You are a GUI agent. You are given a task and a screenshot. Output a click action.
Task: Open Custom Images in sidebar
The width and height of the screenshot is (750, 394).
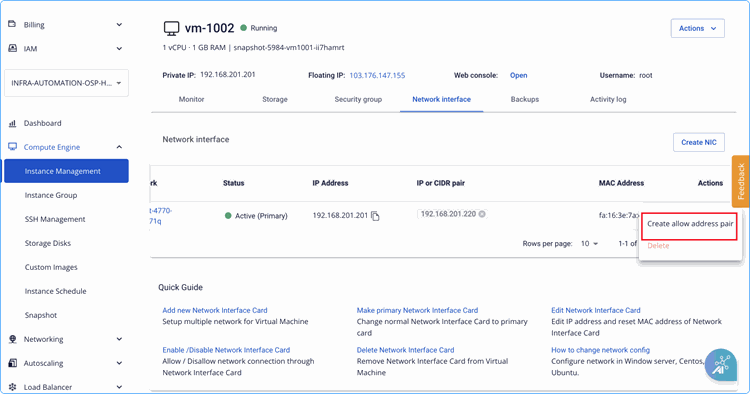[x=51, y=267]
